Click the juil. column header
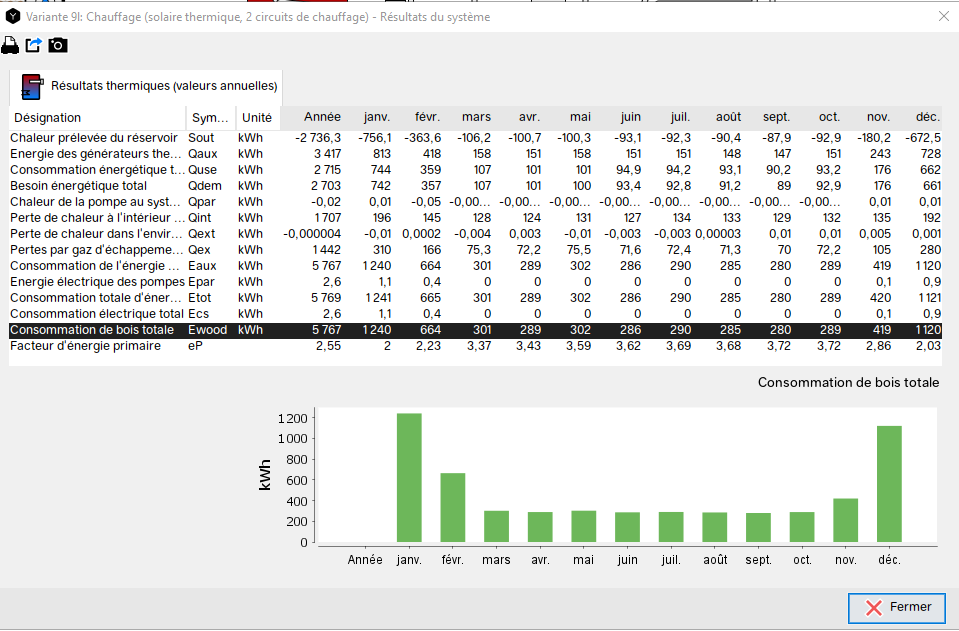The height and width of the screenshot is (631, 959). click(x=669, y=117)
